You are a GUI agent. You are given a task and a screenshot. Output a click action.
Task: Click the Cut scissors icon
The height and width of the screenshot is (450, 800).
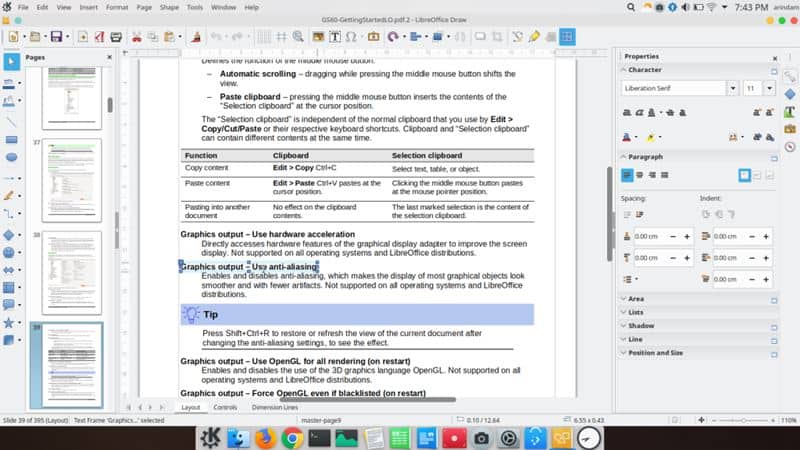[136, 37]
